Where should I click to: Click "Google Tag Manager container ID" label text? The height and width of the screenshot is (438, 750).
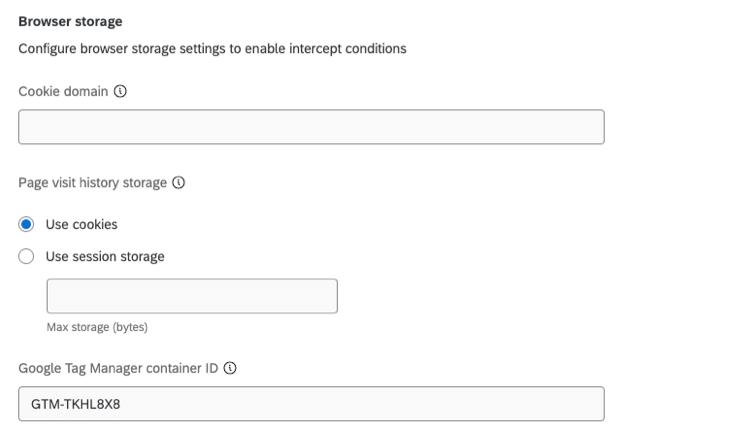click(120, 368)
